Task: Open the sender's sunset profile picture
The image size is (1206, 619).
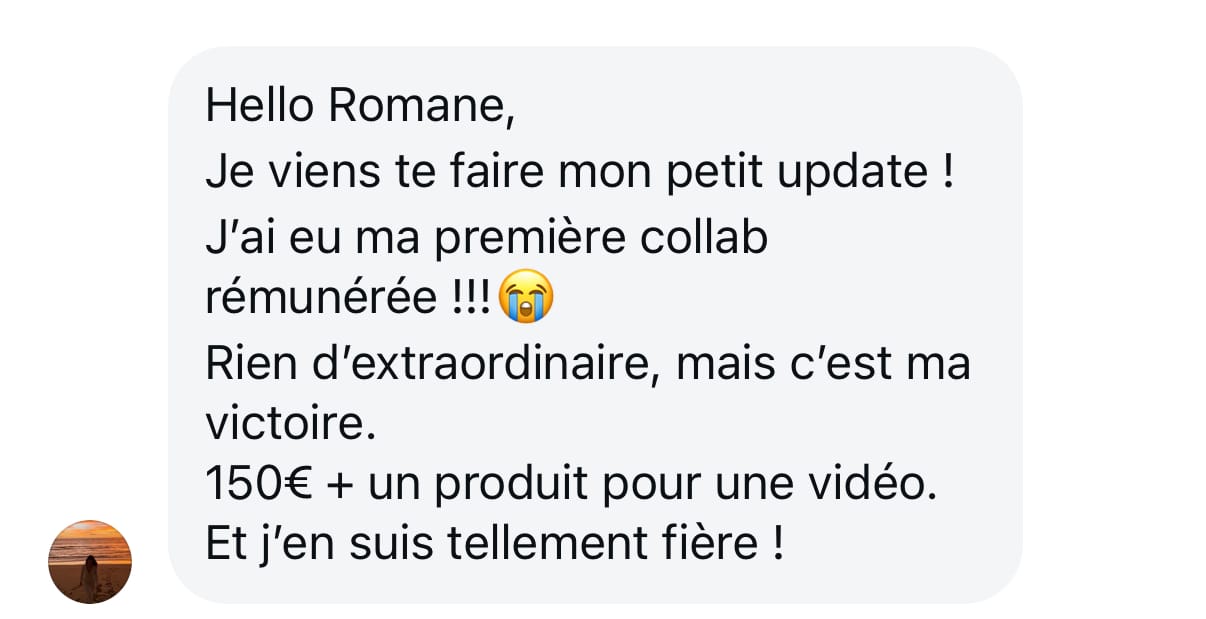Action: (90, 561)
